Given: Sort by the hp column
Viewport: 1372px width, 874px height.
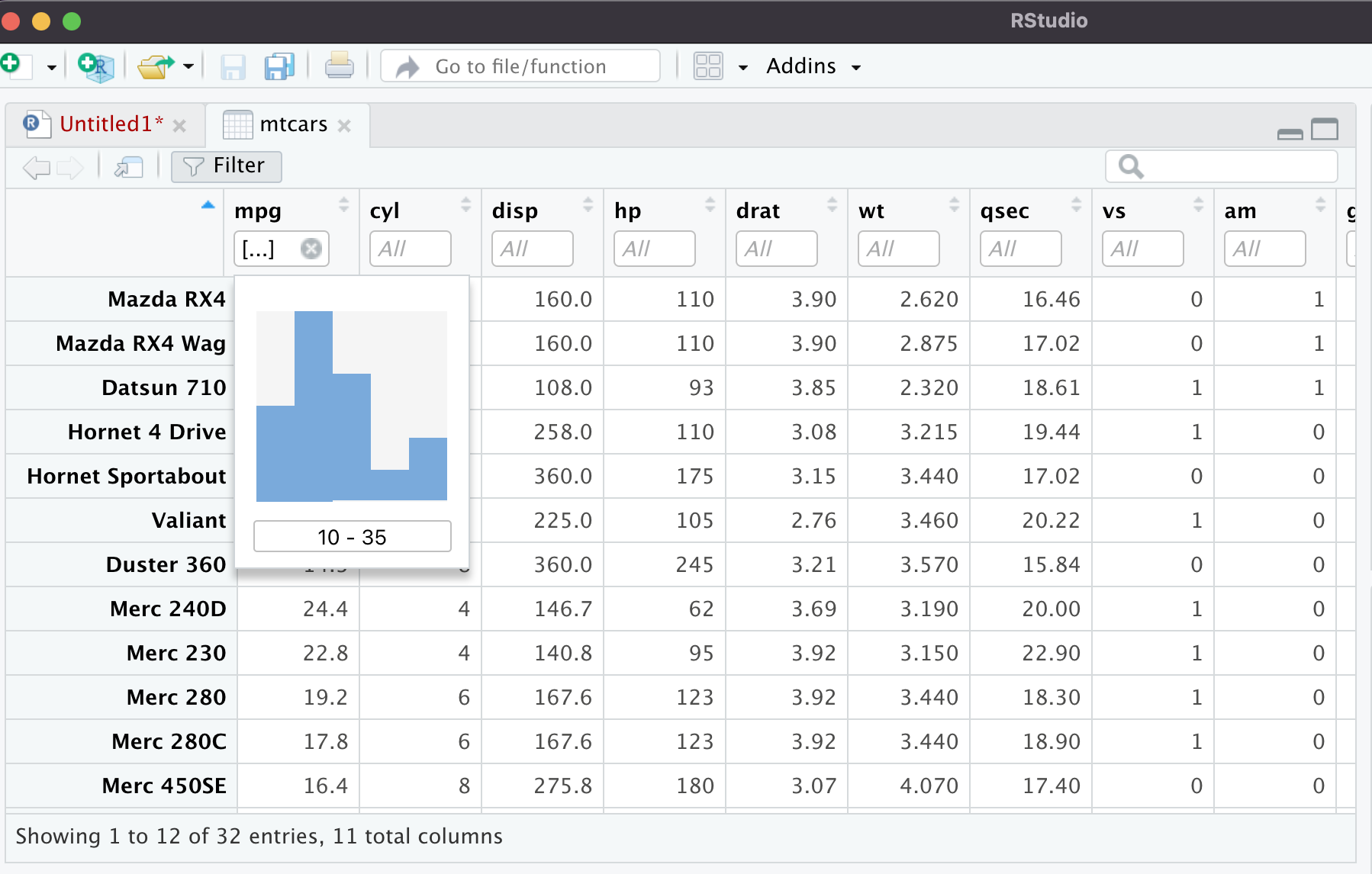Looking at the screenshot, I should tap(710, 204).
